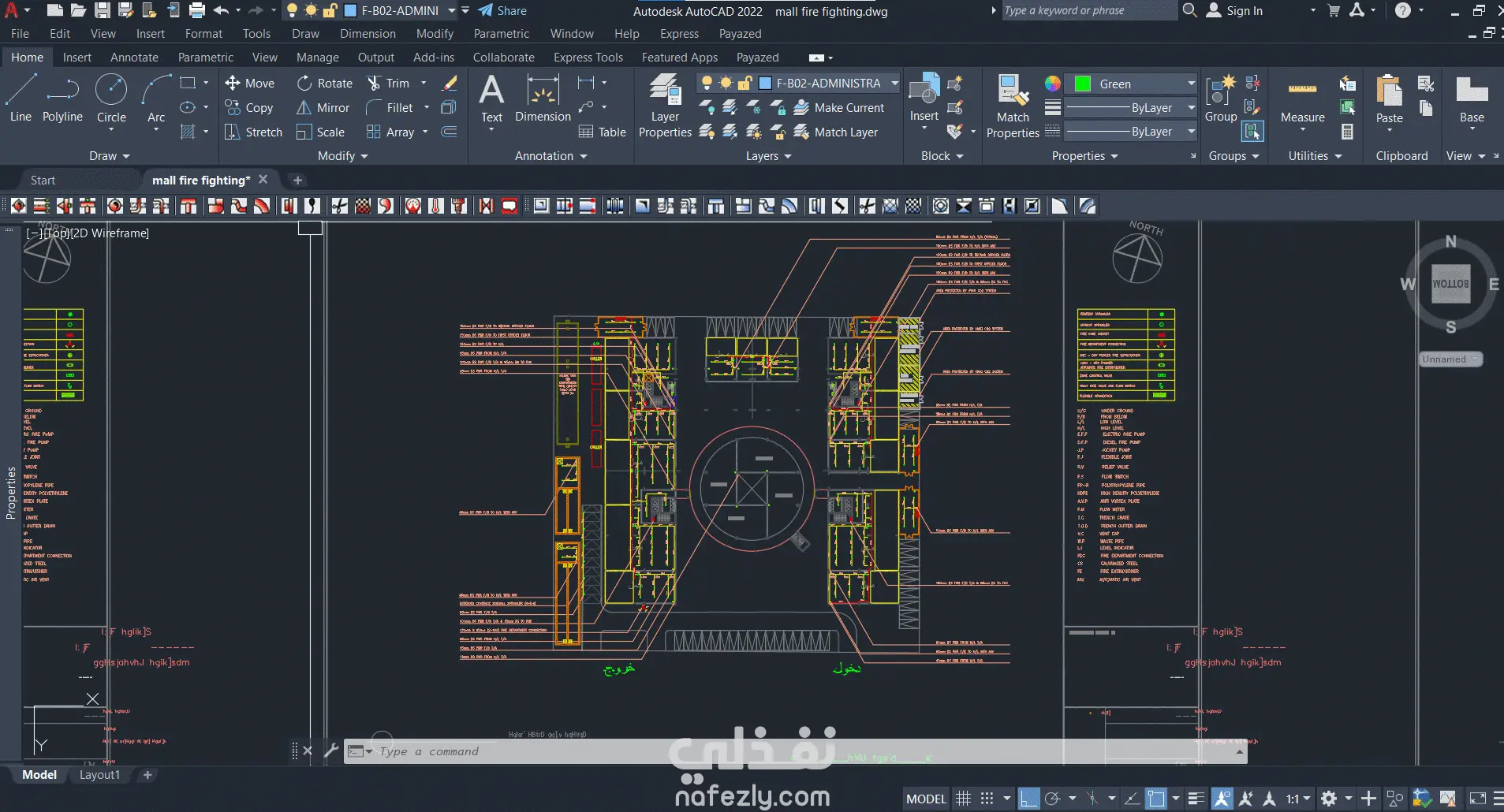Click the green color swatch in Properties

pos(1083,84)
